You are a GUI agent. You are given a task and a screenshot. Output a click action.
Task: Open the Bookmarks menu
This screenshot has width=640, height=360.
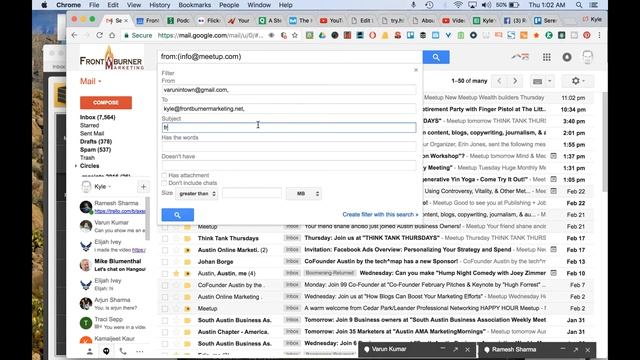(195, 5)
